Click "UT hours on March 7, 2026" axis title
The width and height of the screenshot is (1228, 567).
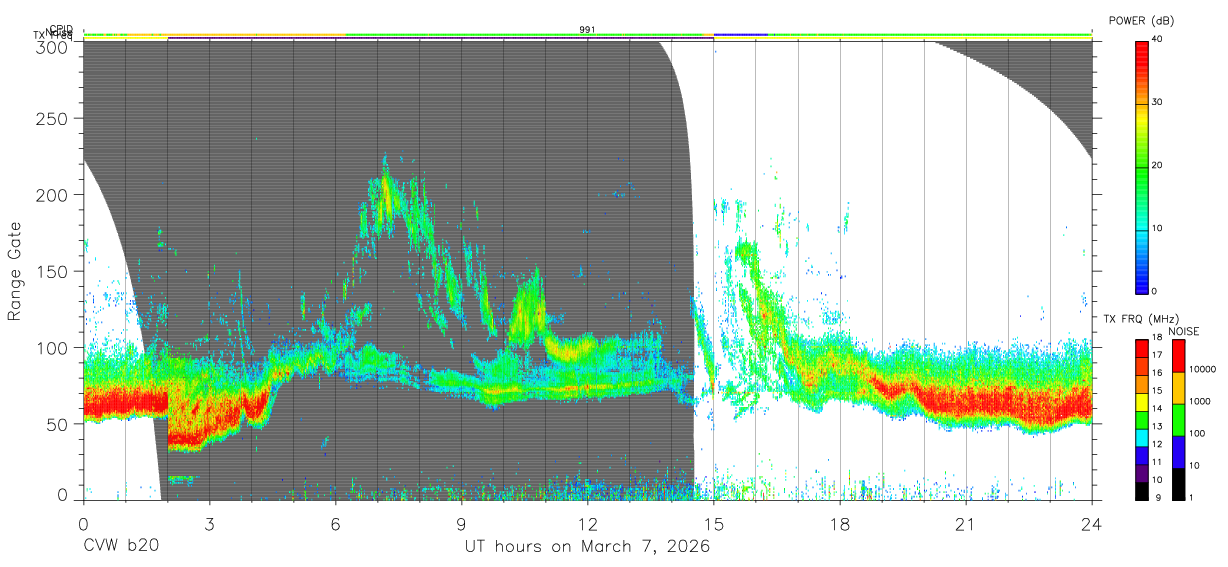pyautogui.click(x=586, y=547)
